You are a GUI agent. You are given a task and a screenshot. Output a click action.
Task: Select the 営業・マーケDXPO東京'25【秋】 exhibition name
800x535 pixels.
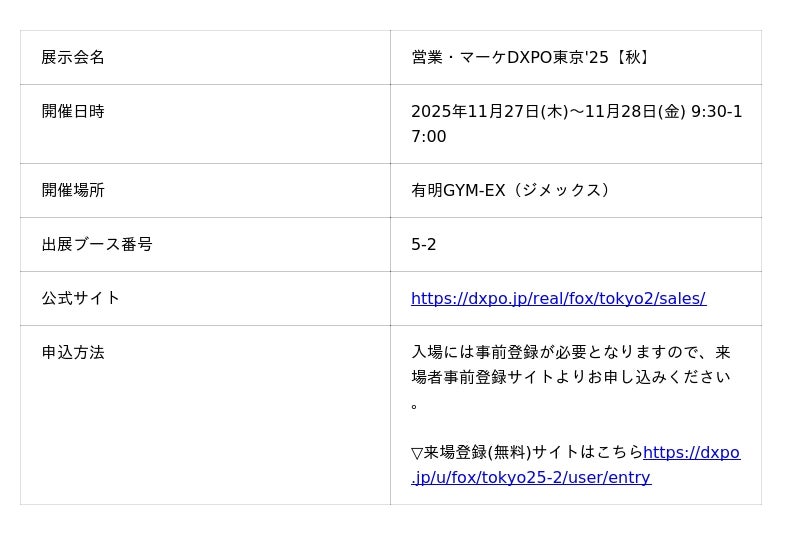532,57
